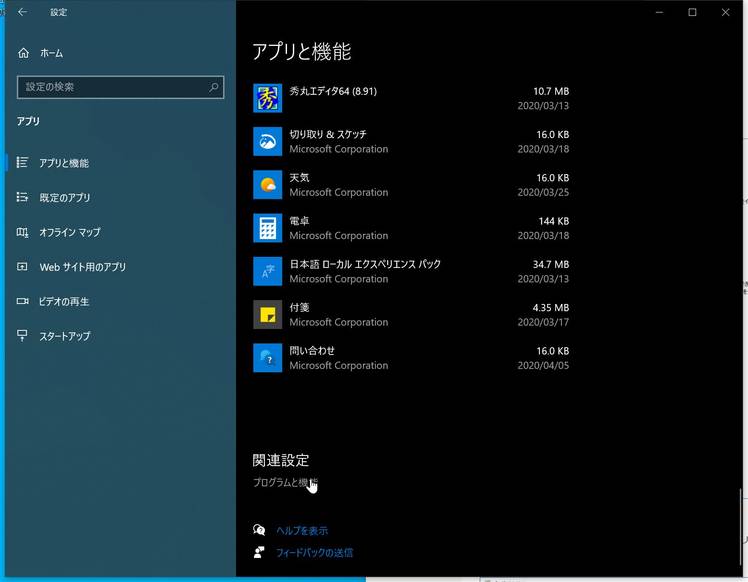Select the アプリと機能 sidebar icon

[x=22, y=163]
